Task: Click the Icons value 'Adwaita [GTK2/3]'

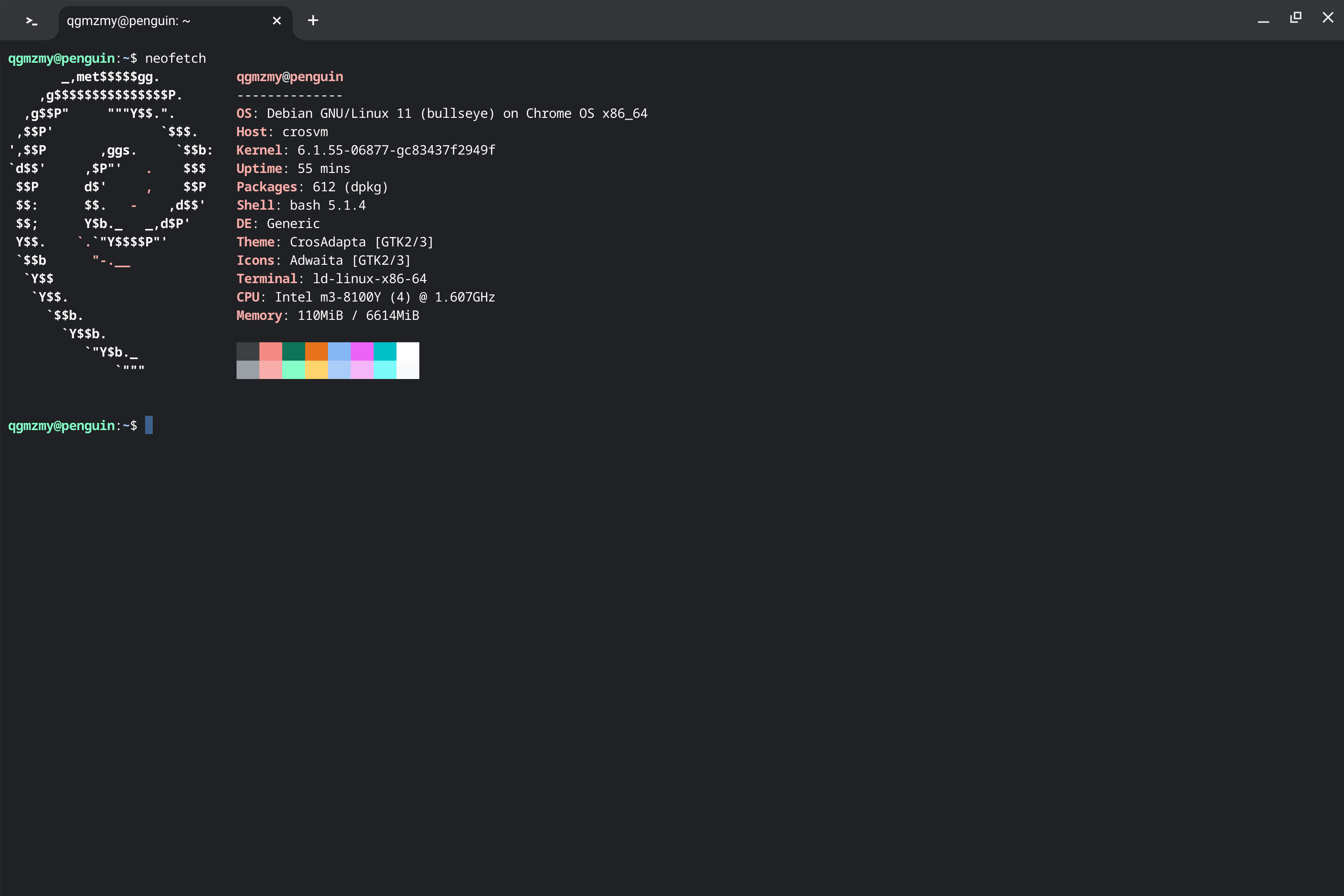Action: (350, 261)
